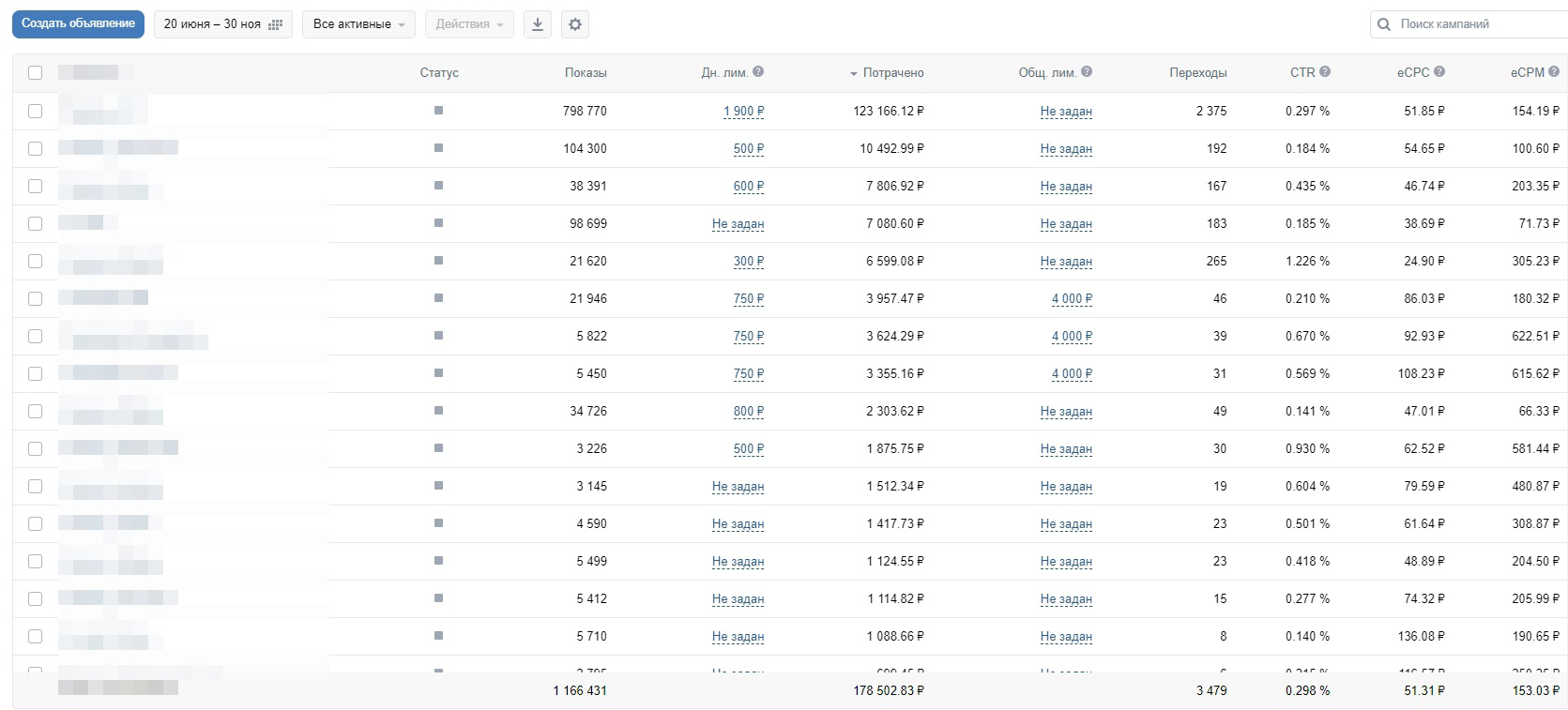Check the row with 98 699 impressions
Viewport: 1568px width, 710px height.
pyautogui.click(x=36, y=223)
